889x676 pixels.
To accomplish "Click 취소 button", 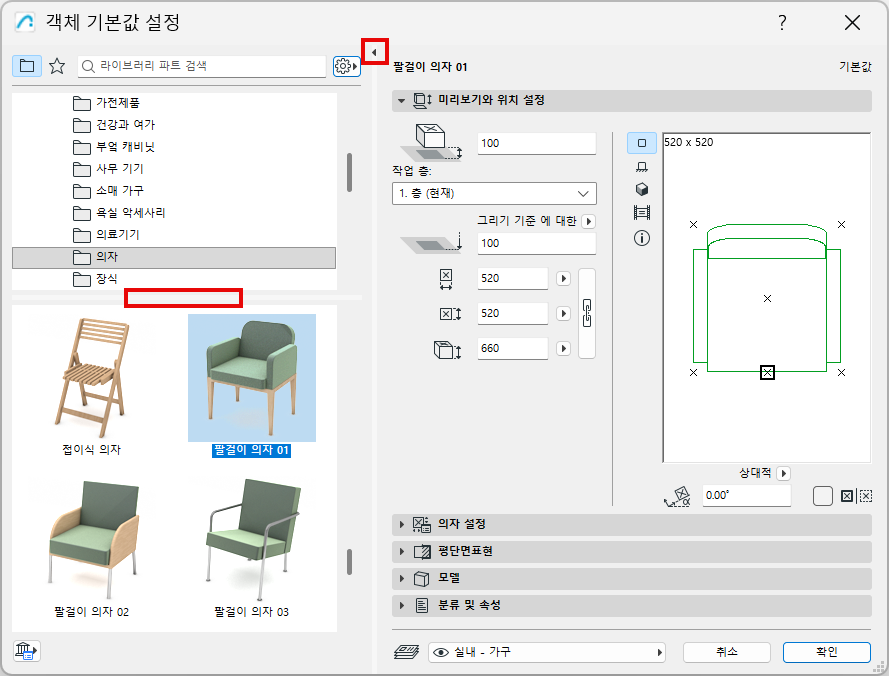I will (726, 652).
